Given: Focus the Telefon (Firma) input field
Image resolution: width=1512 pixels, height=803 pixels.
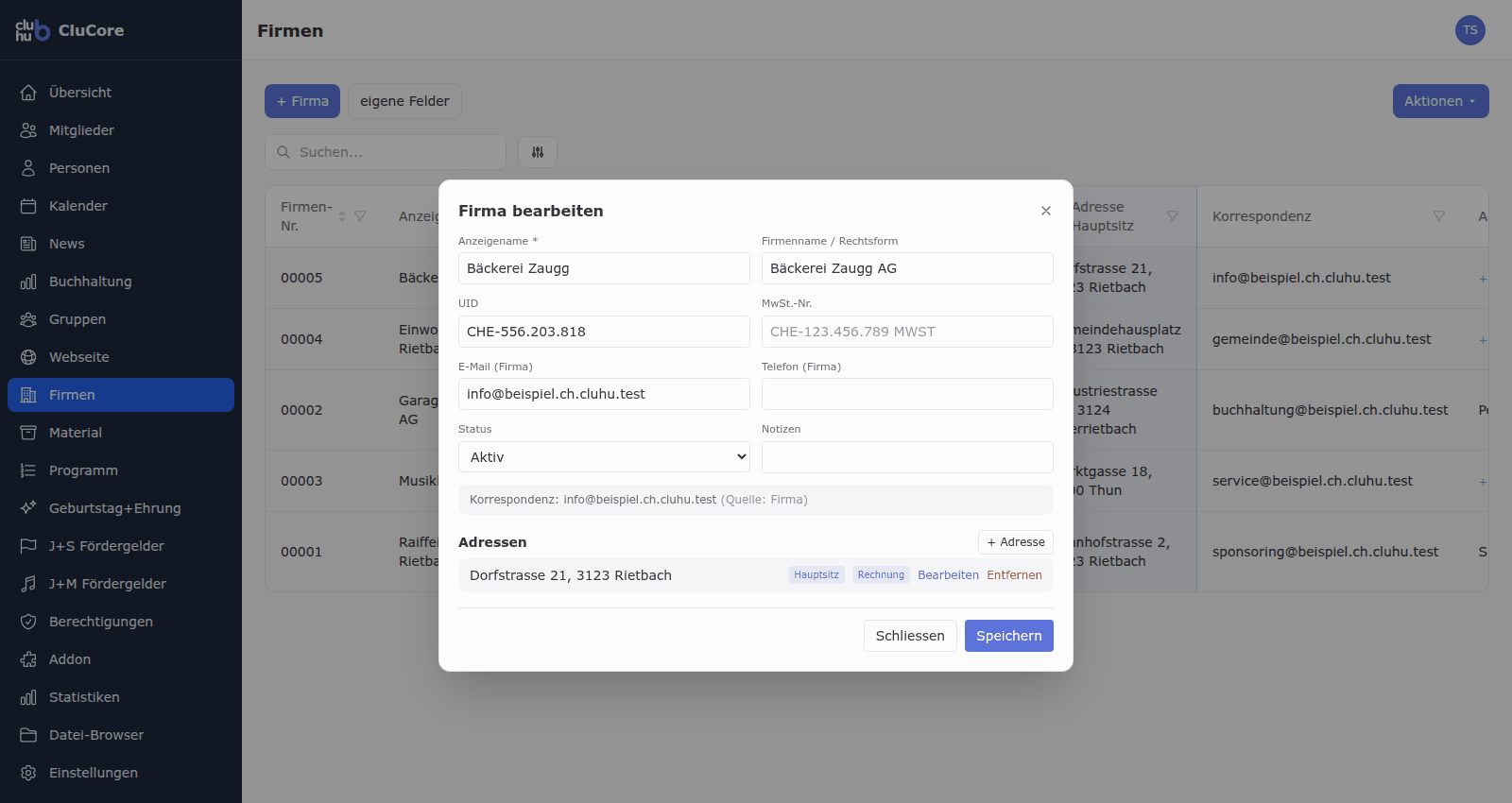Looking at the screenshot, I should (x=907, y=394).
